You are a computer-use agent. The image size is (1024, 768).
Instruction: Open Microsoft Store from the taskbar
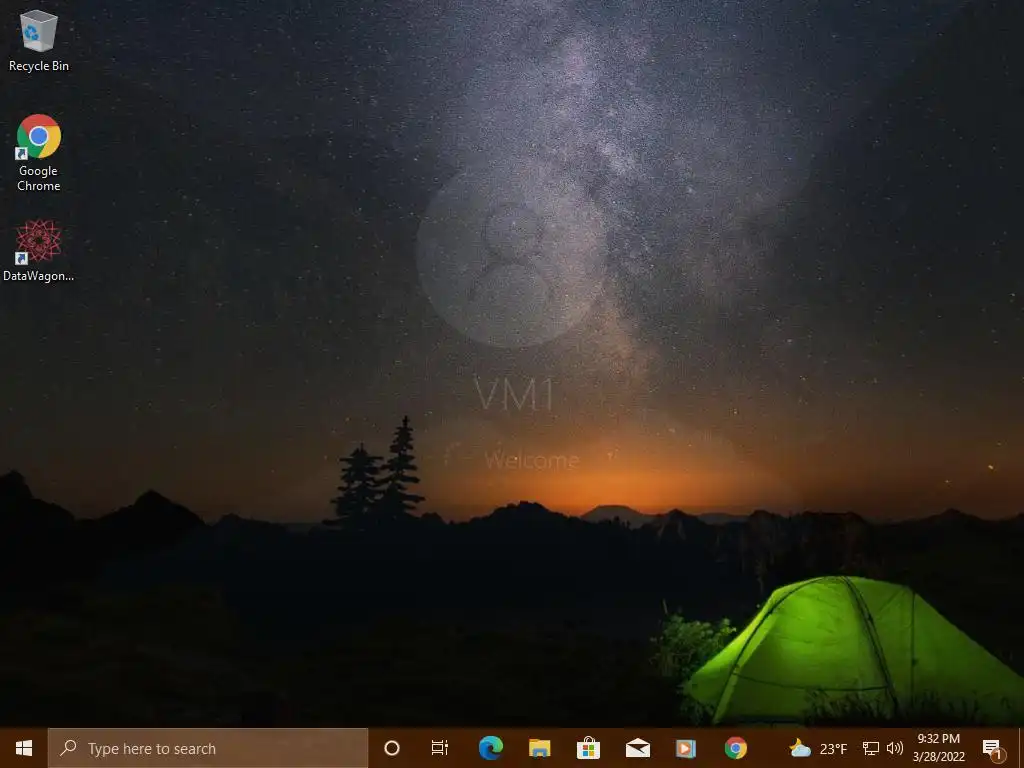(x=588, y=748)
